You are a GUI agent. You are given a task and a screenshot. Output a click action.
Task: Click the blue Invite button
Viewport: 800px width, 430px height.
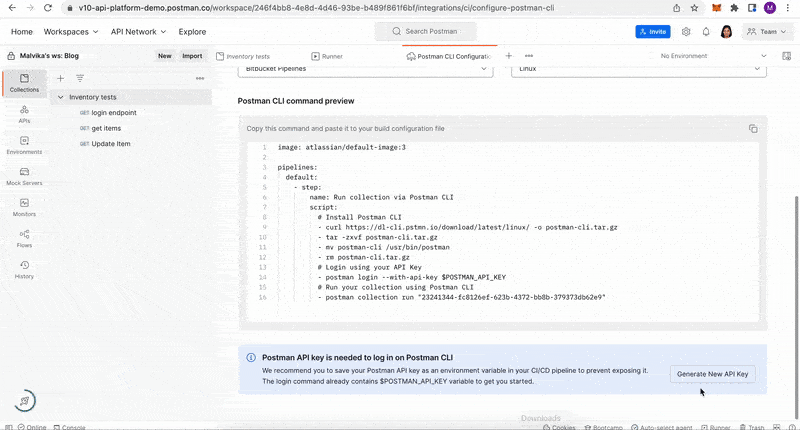[653, 32]
